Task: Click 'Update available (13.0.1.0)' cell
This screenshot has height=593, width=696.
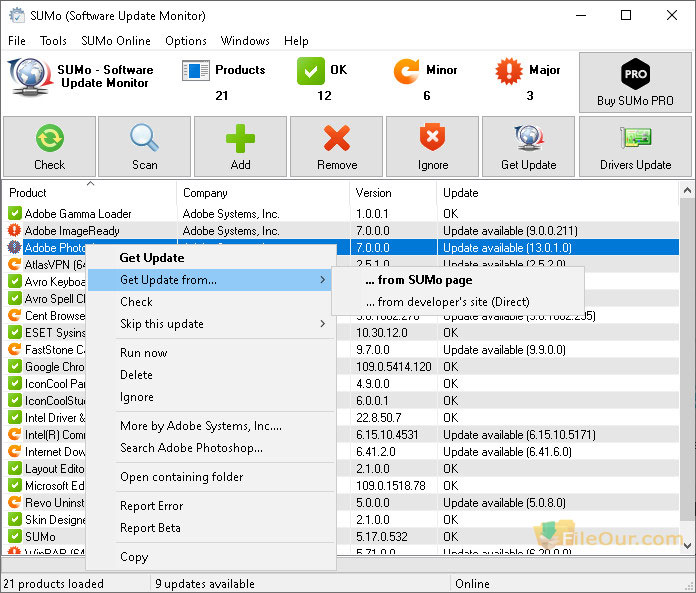Action: 507,248
